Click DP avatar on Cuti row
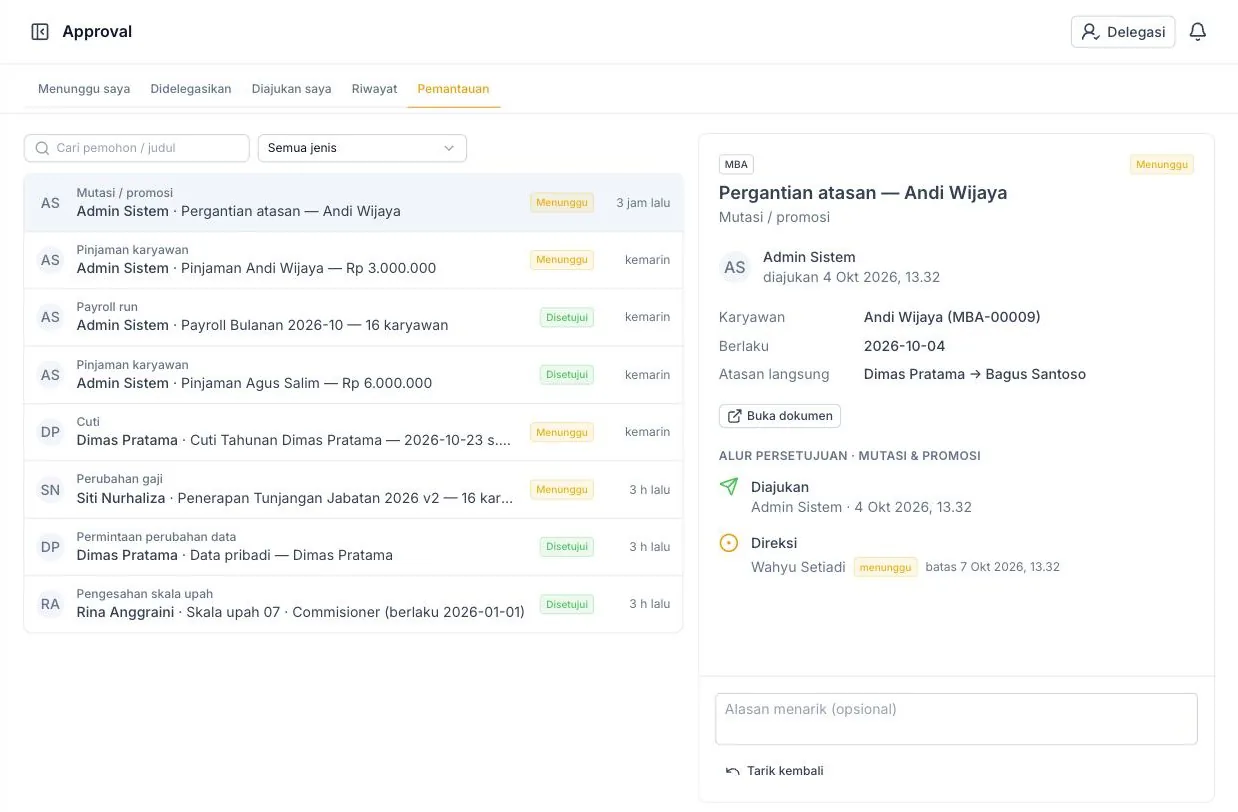The image size is (1238, 812). [50, 432]
